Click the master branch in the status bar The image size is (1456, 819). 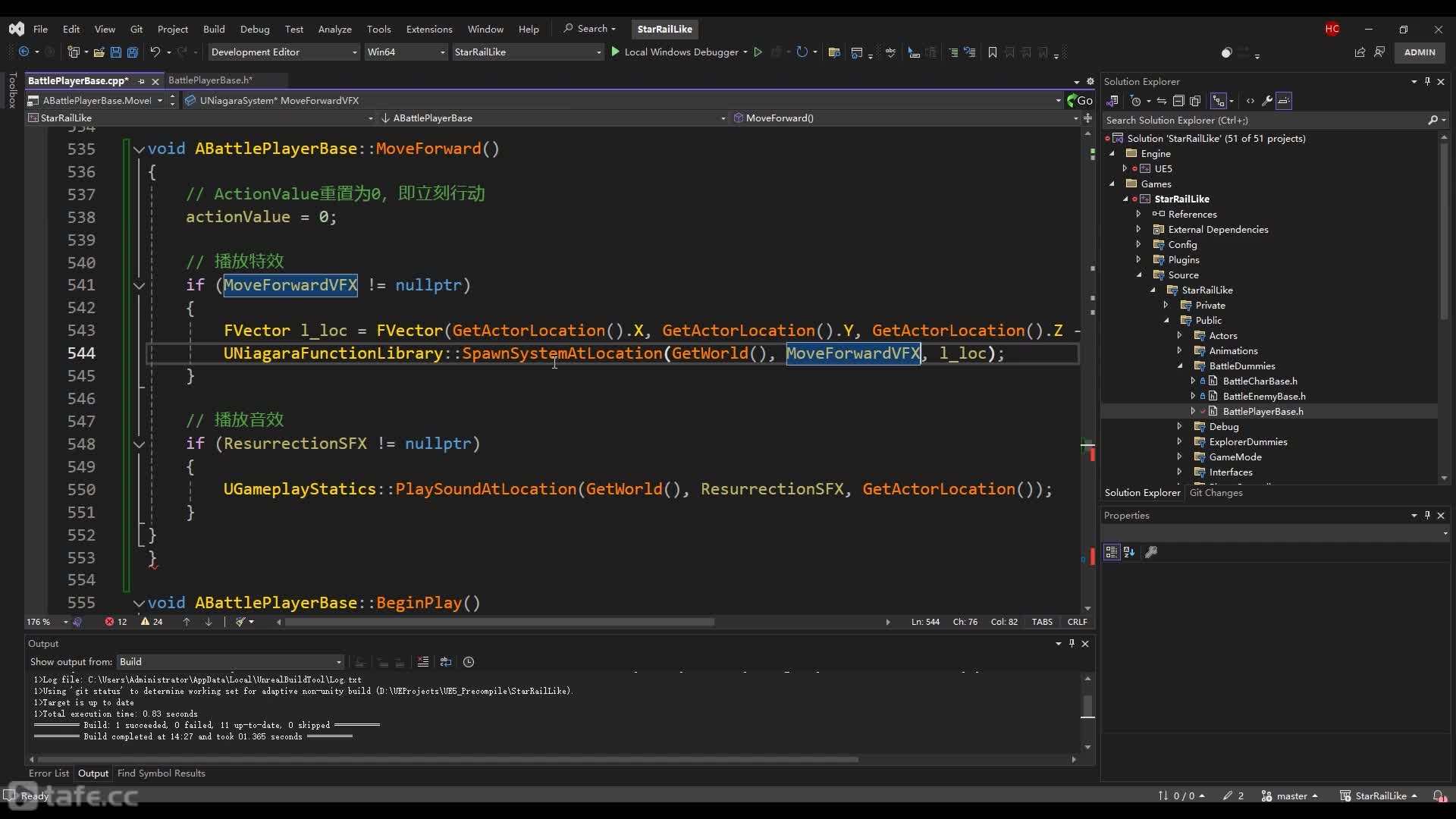(1290, 796)
